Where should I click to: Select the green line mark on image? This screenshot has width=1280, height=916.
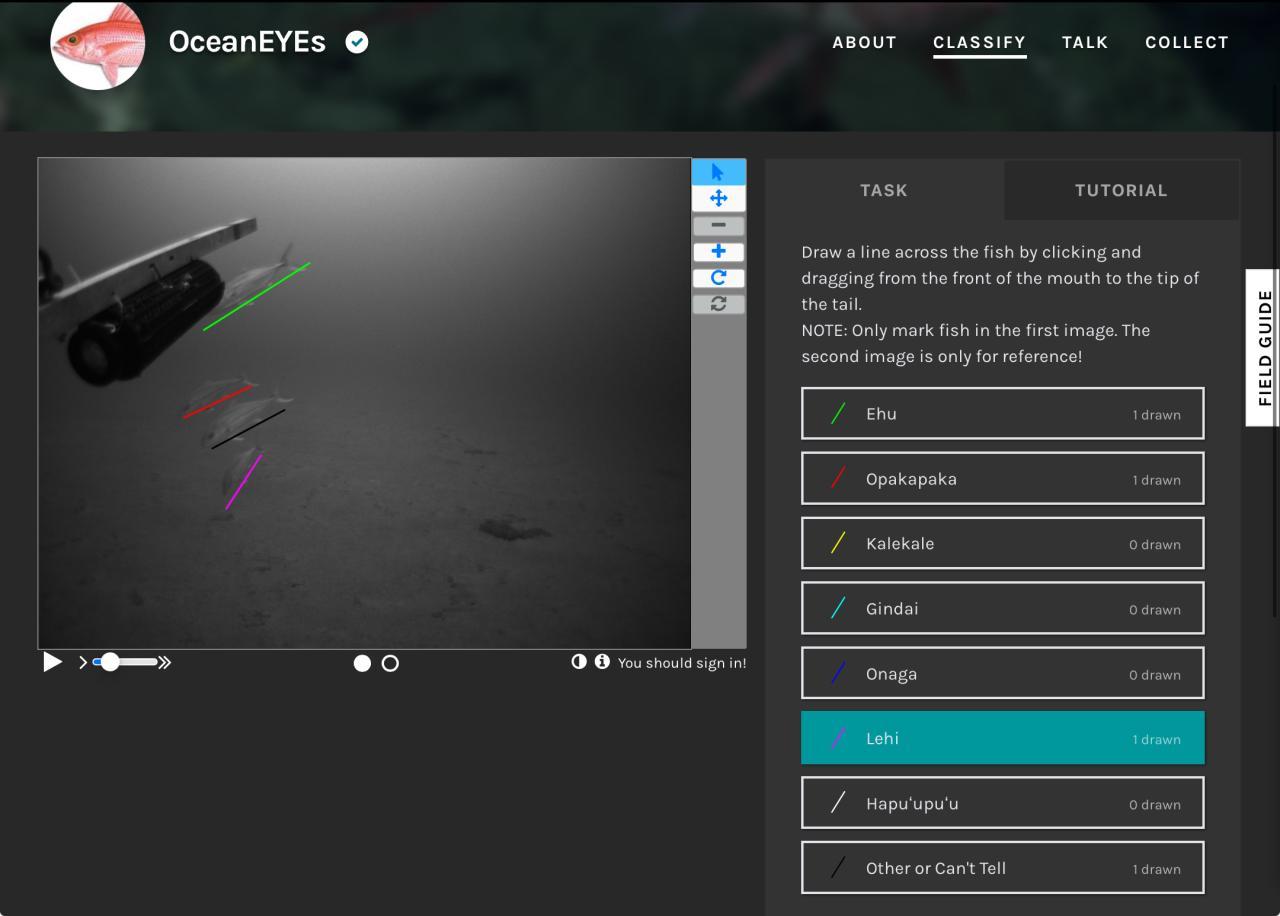[x=257, y=296]
